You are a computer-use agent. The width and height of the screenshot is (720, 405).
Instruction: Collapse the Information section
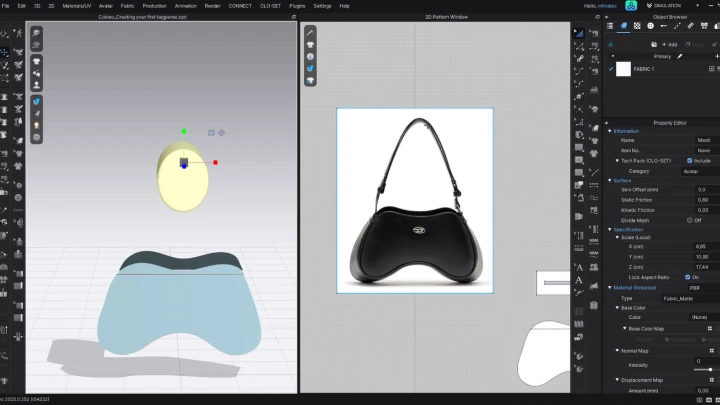(610, 131)
